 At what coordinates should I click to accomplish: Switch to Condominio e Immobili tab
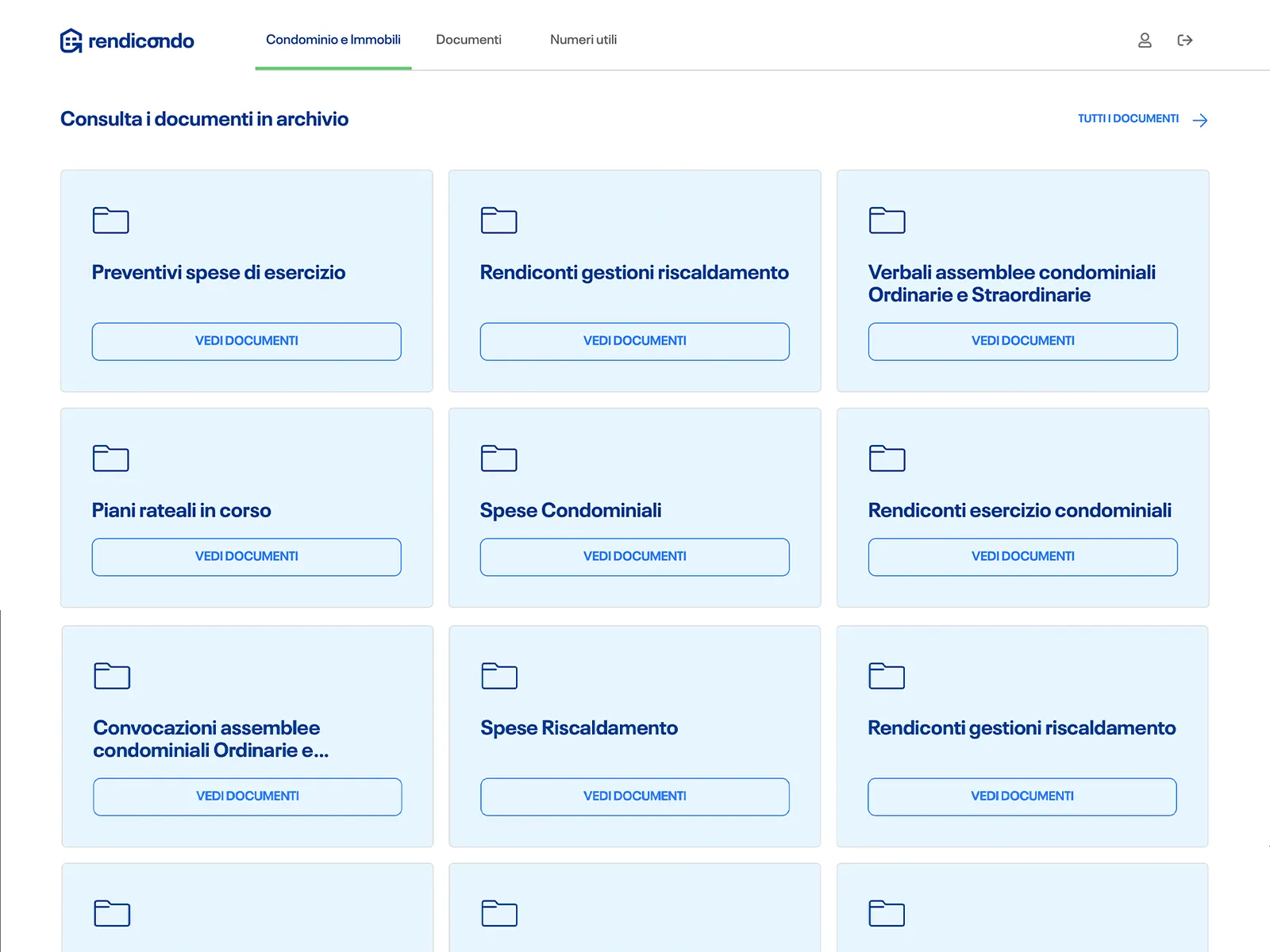333,40
